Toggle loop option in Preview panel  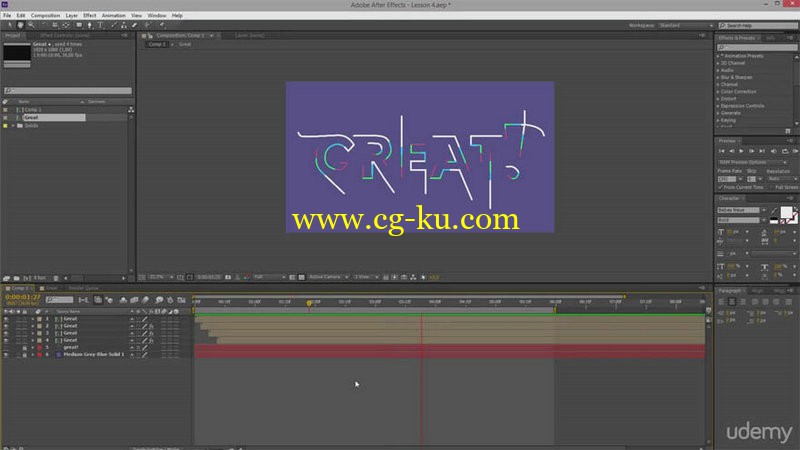[x=785, y=151]
